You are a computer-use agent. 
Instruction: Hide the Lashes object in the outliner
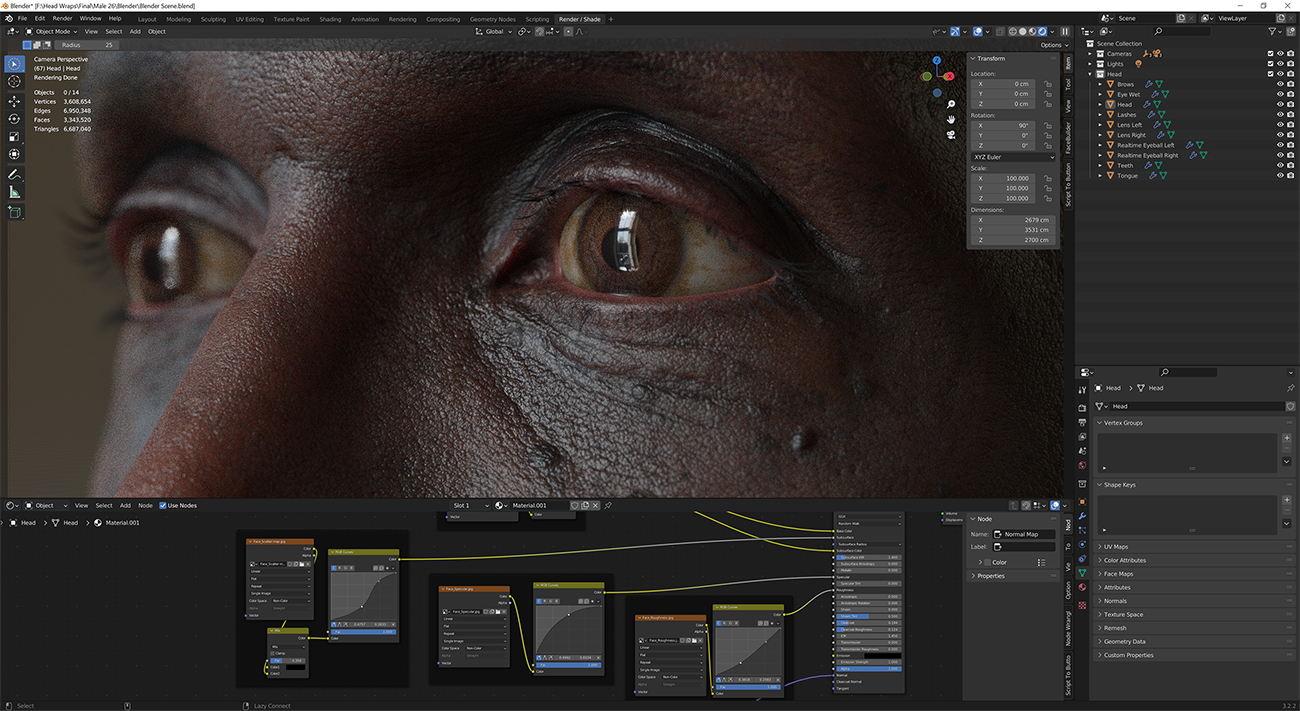click(1281, 114)
